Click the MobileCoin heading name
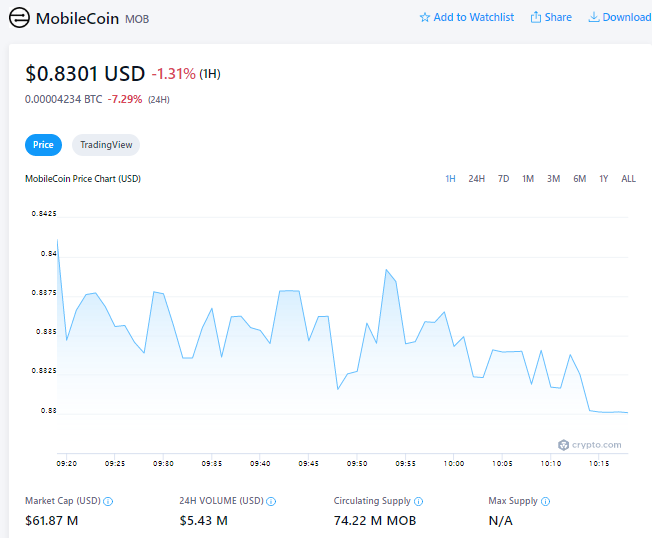This screenshot has width=652, height=538. coord(77,18)
